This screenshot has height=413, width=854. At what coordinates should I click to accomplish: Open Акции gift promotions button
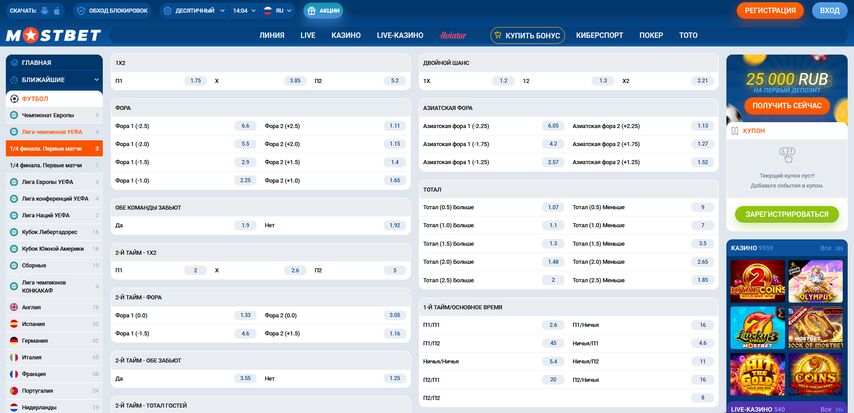(x=324, y=10)
